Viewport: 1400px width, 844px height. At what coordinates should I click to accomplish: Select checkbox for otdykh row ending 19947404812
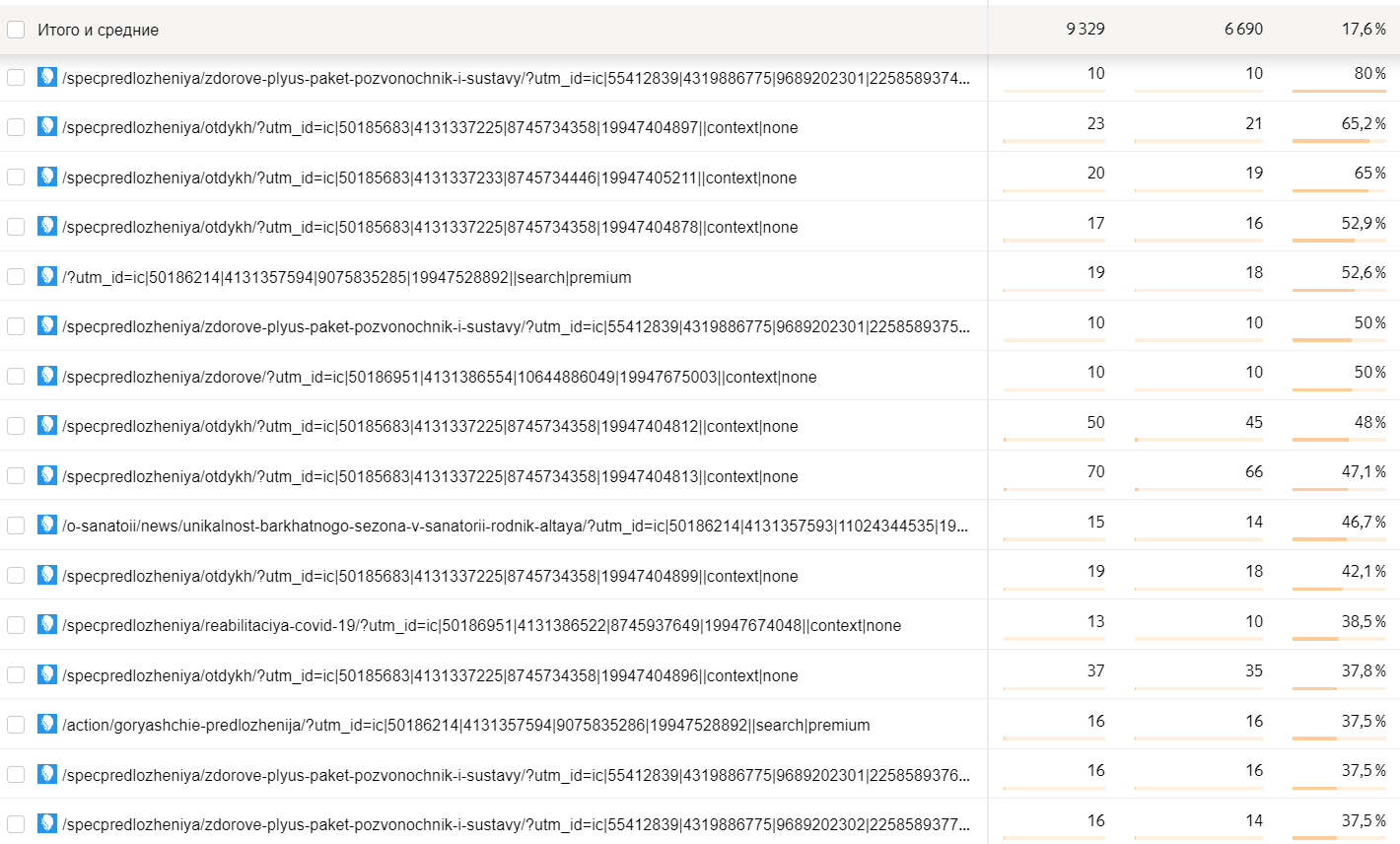coord(16,426)
